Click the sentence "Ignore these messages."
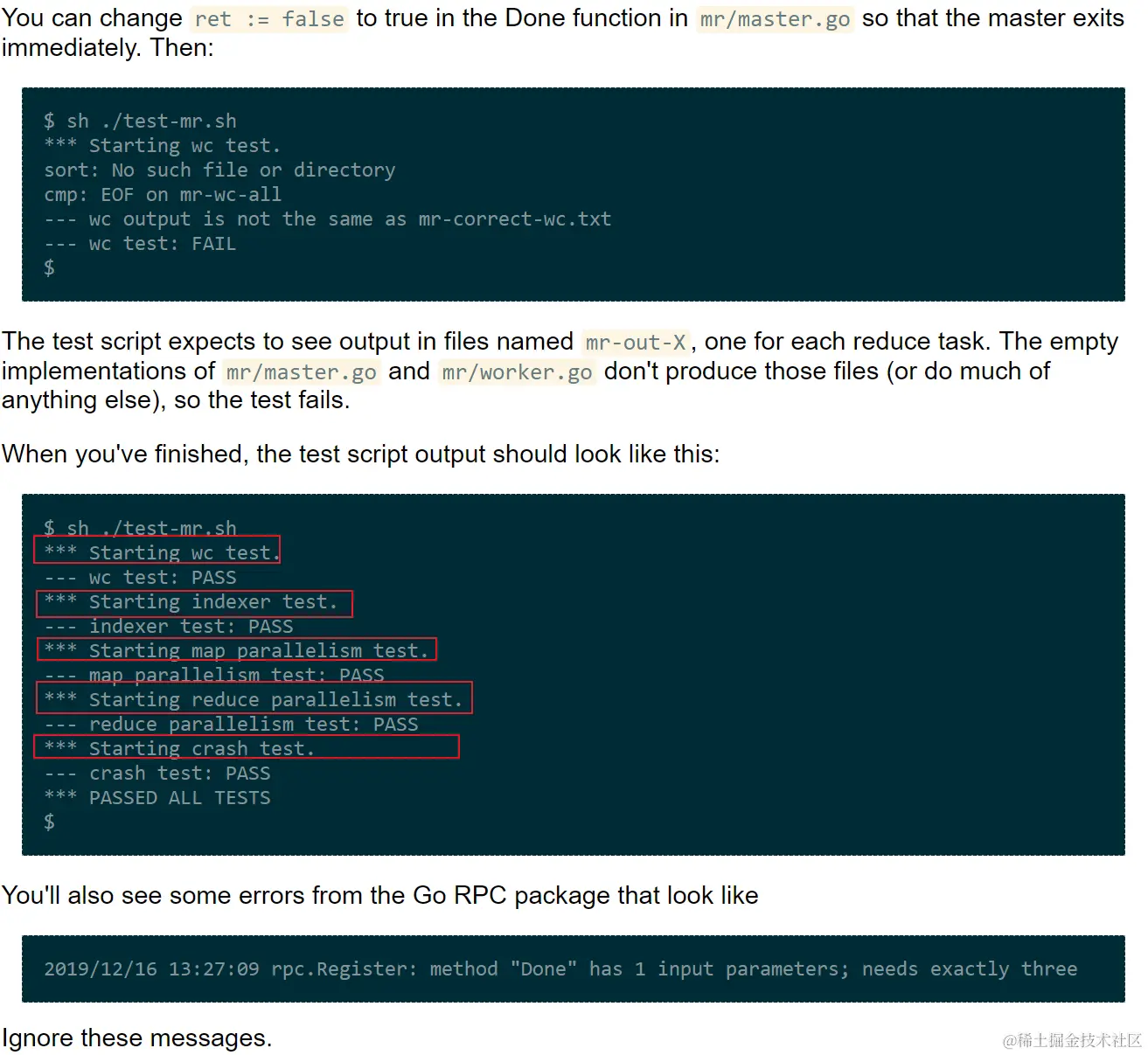1148x1055 pixels. 137,1038
